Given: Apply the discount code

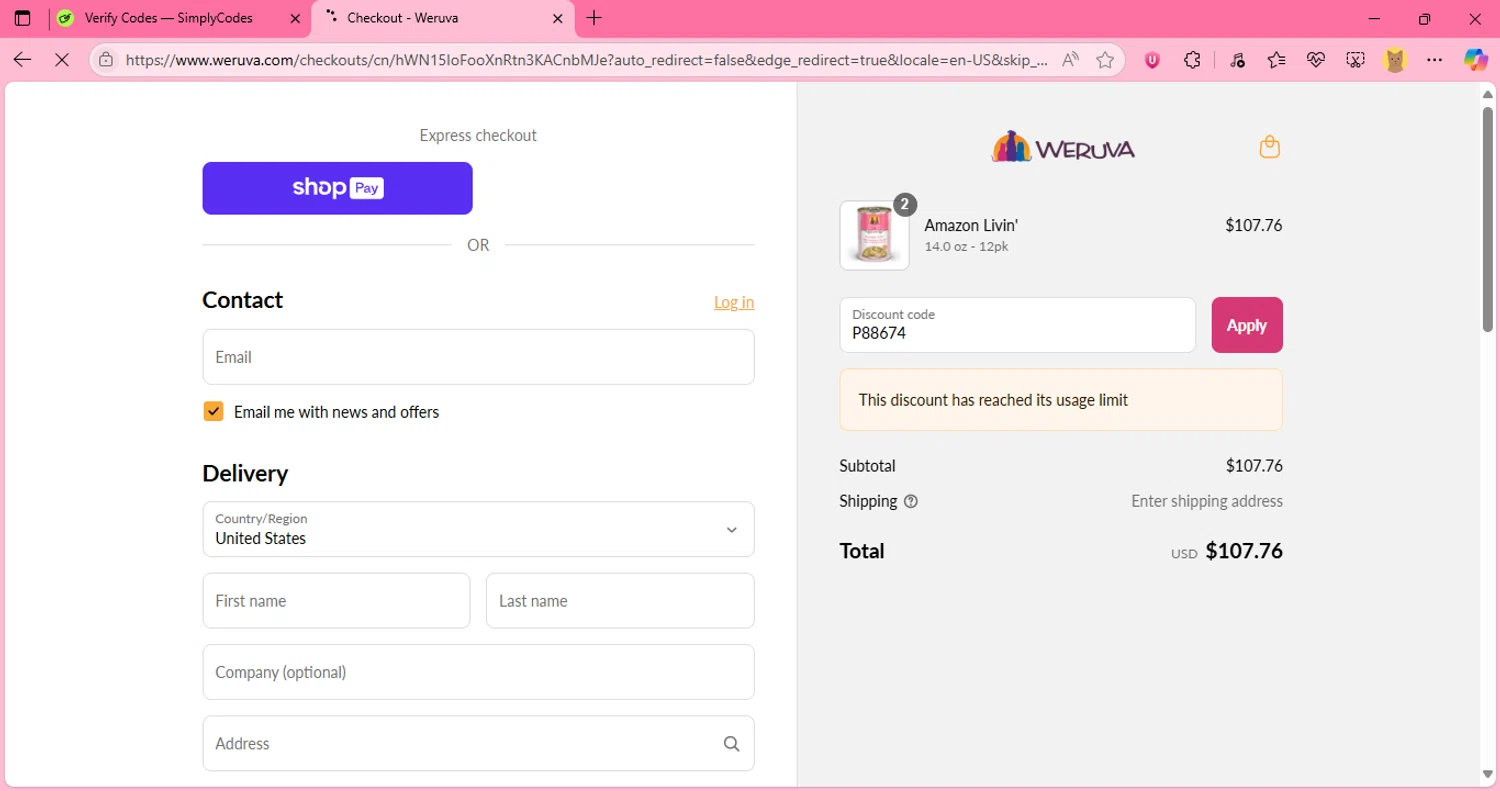Looking at the screenshot, I should pos(1247,325).
